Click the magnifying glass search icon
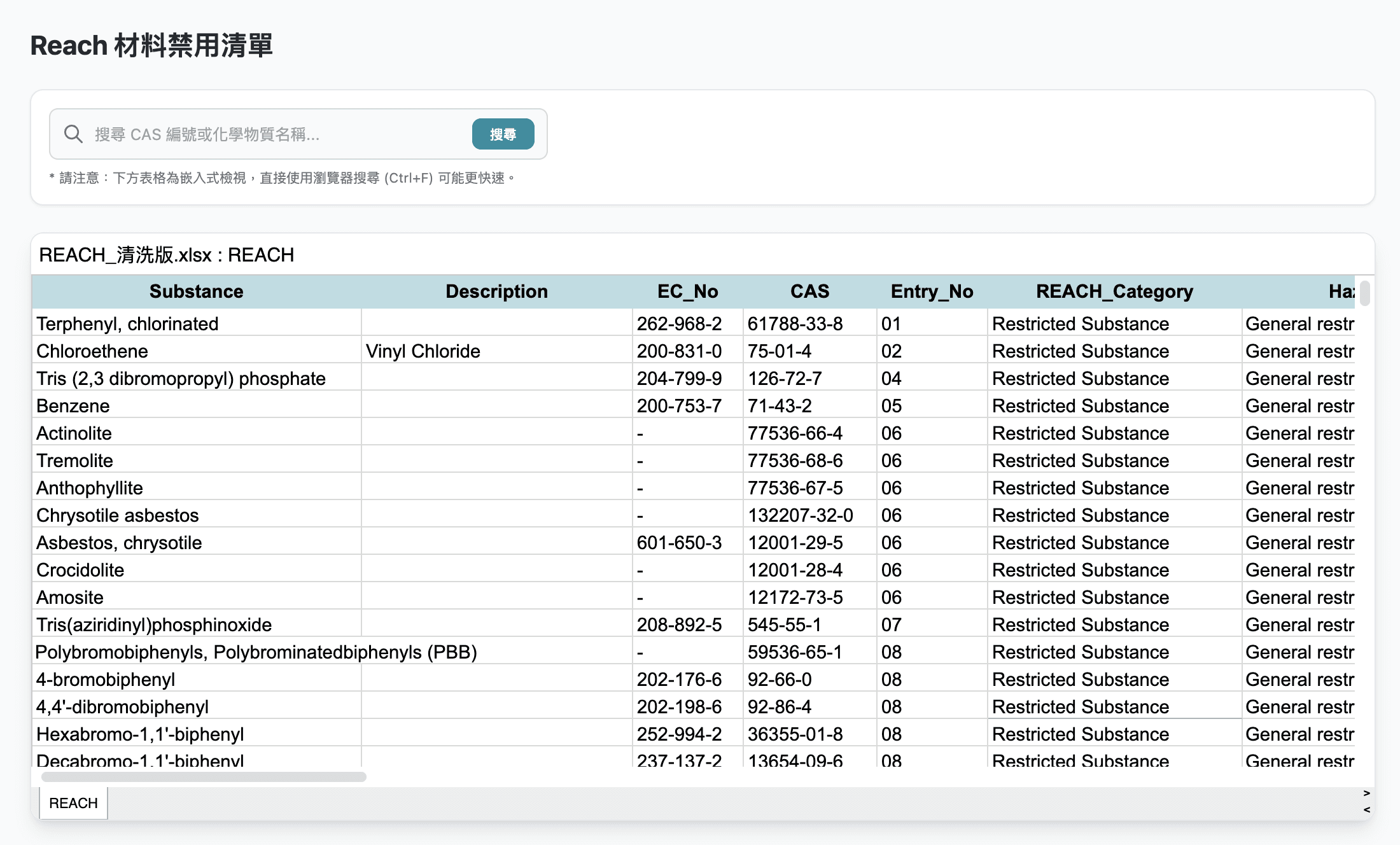The width and height of the screenshot is (1400, 845). click(x=73, y=134)
